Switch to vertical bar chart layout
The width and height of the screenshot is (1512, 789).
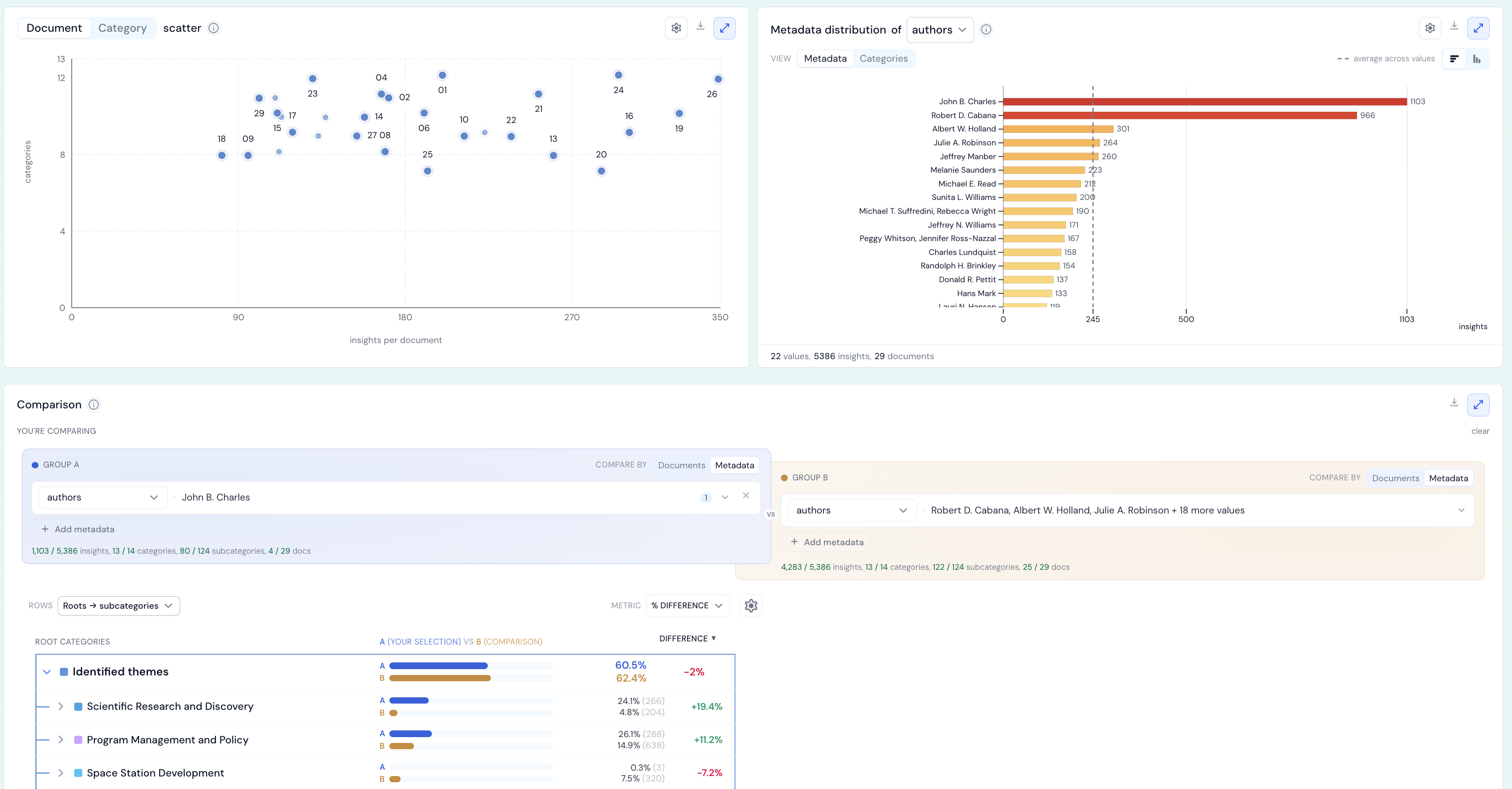[x=1477, y=59]
